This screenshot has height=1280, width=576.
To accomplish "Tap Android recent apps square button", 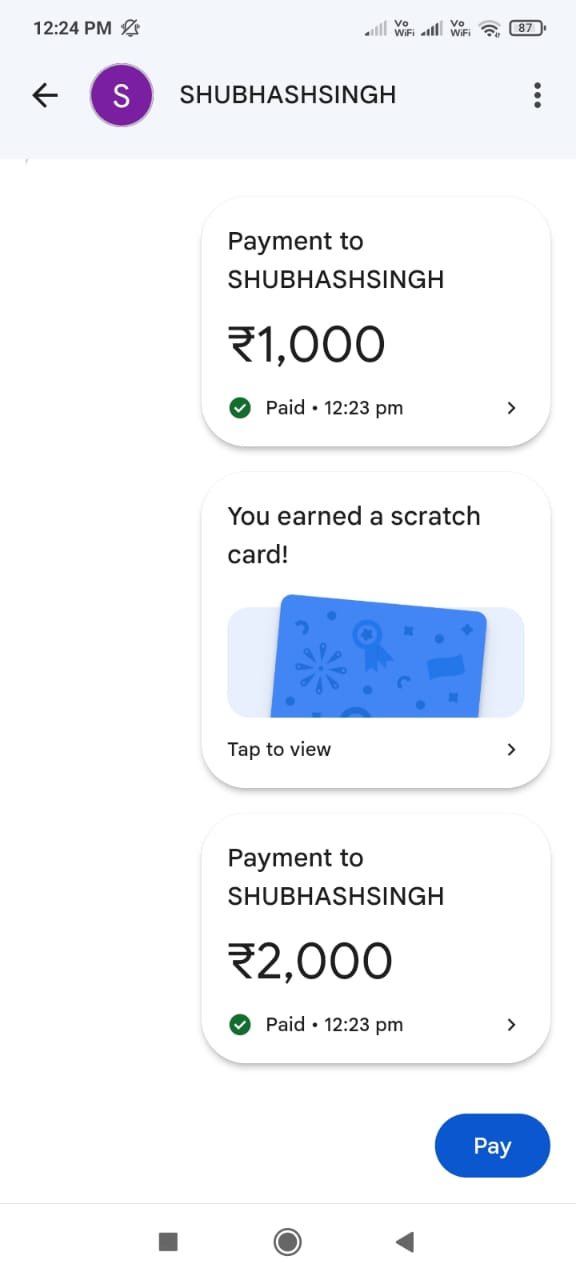I will coord(168,1242).
